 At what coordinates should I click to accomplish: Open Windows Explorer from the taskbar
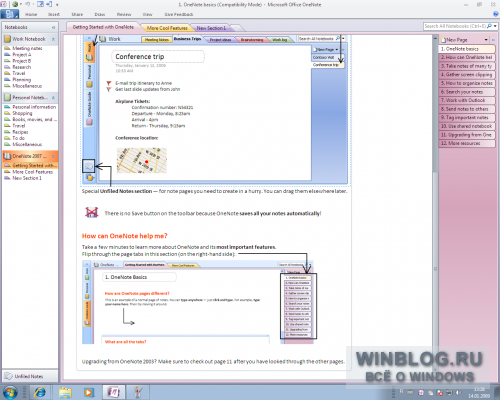65,392
